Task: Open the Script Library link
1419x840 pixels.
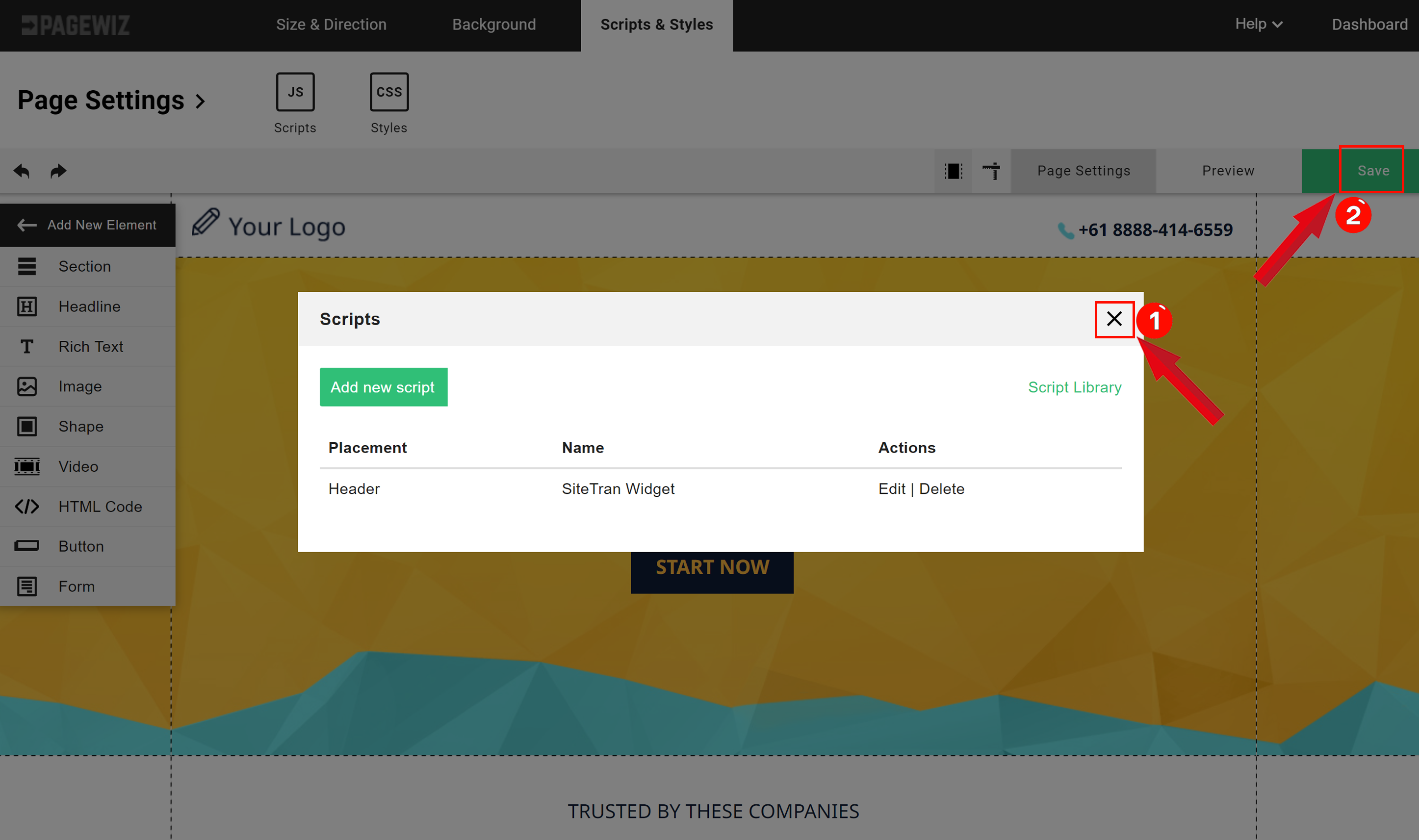Action: [x=1075, y=386]
